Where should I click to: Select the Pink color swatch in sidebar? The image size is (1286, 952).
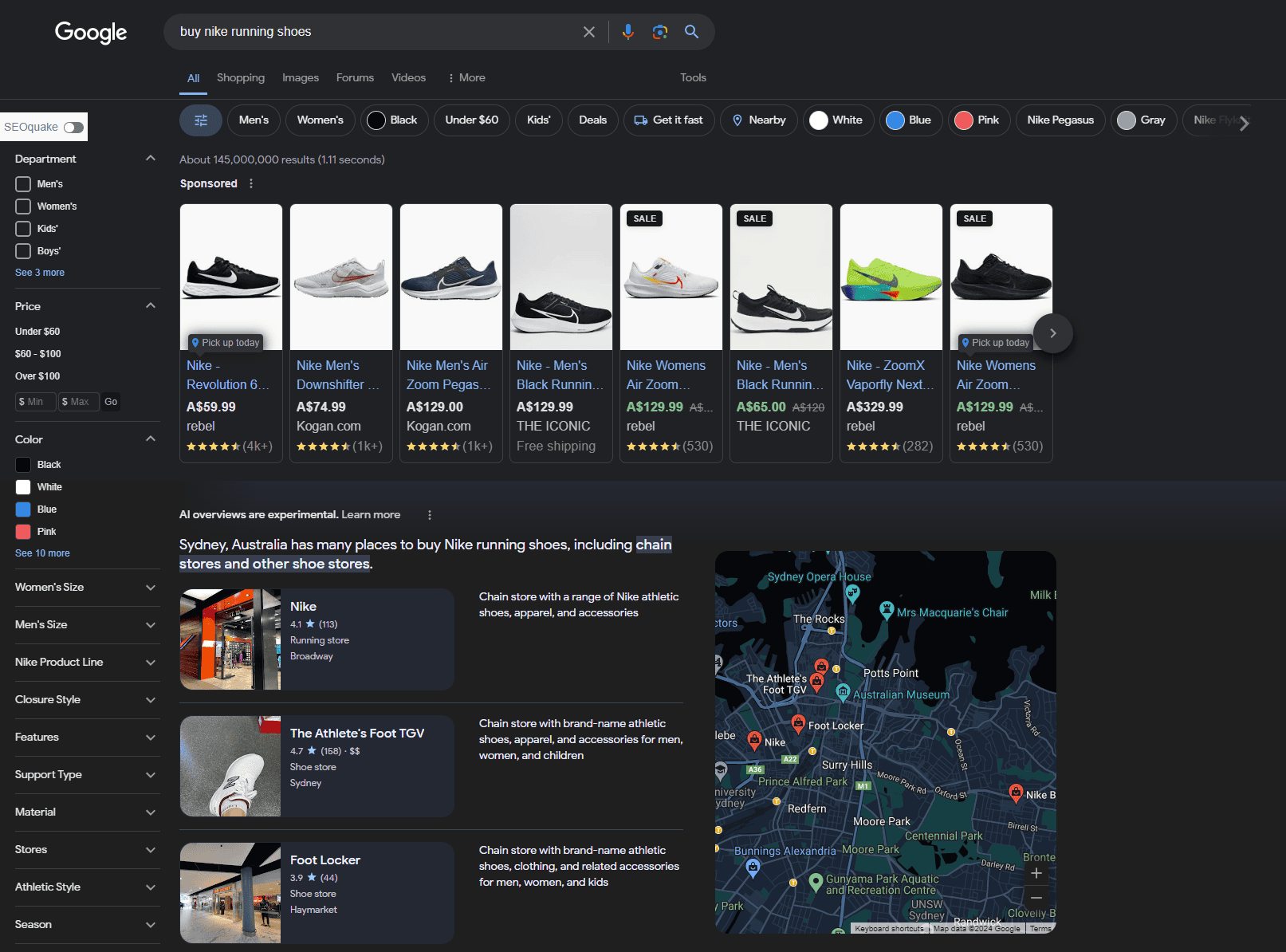point(23,532)
